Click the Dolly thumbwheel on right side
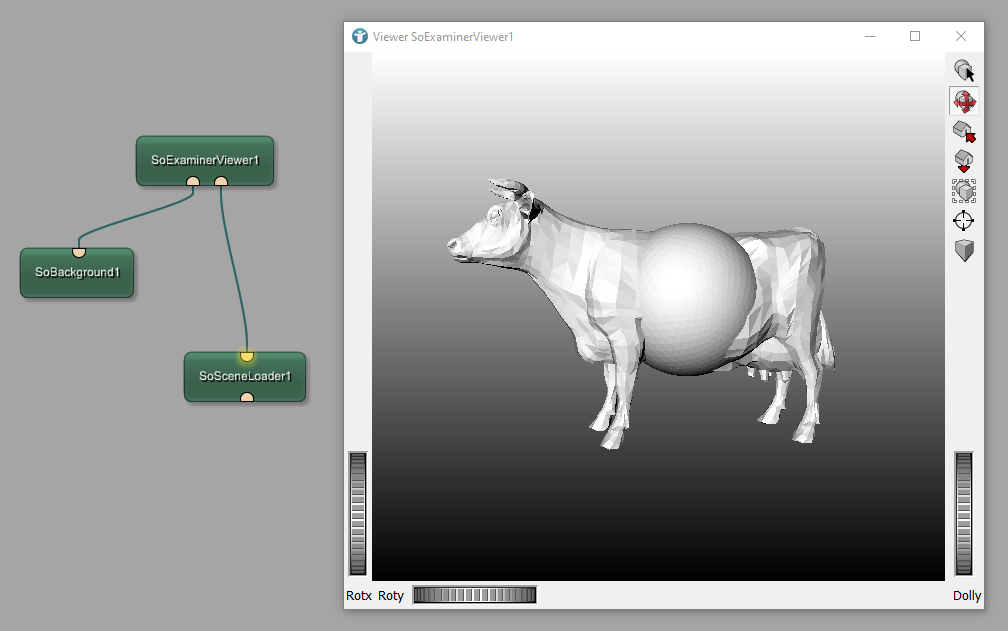The width and height of the screenshot is (1008, 631). 963,513
